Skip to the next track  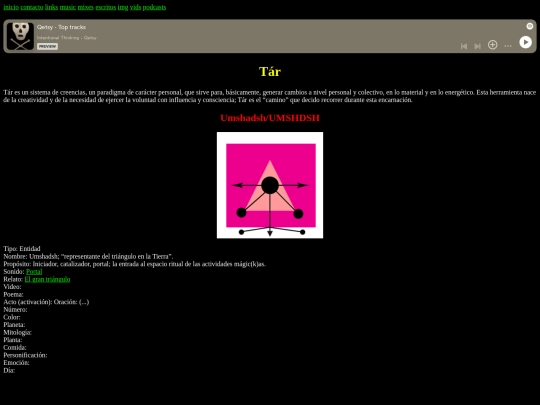[x=477, y=46]
